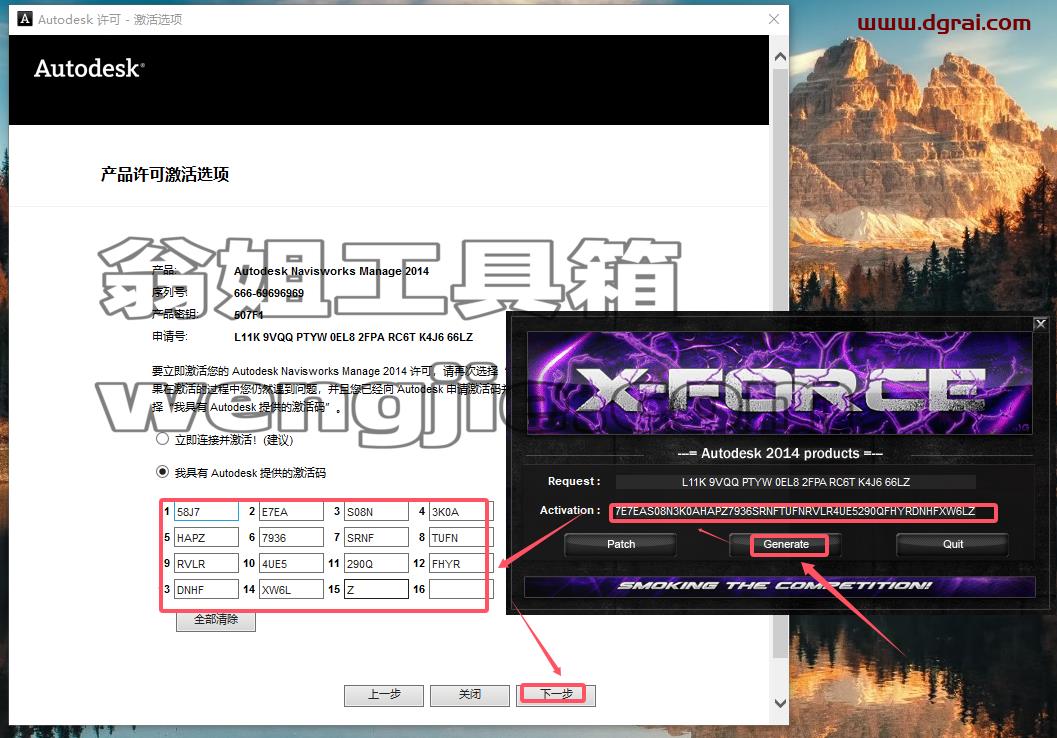Click activation code box 13 containing DNHF
The image size is (1057, 738).
(206, 590)
